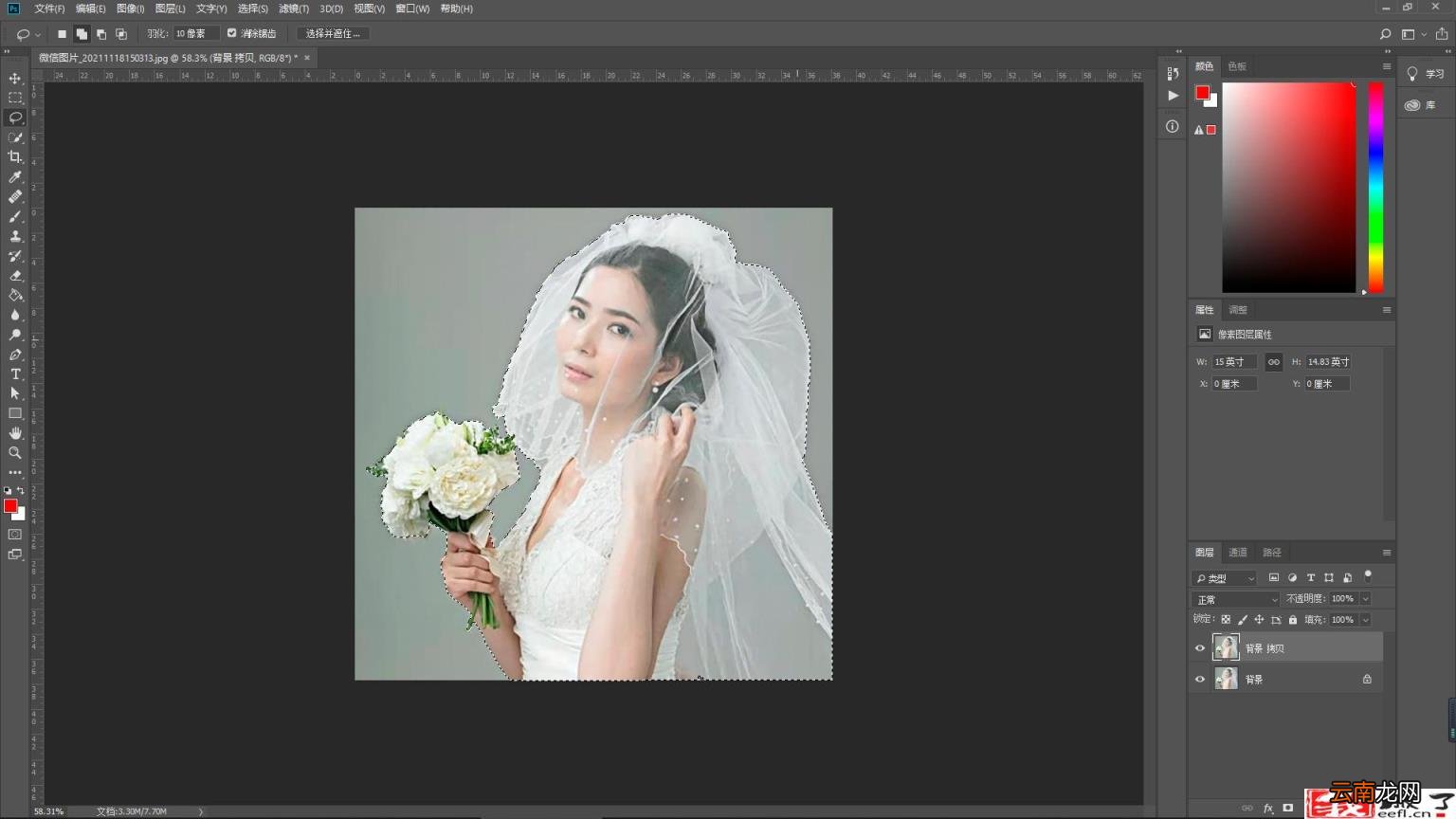Viewport: 1456px width, 819px height.
Task: Open the 文件(F) menu
Action: coord(49,9)
